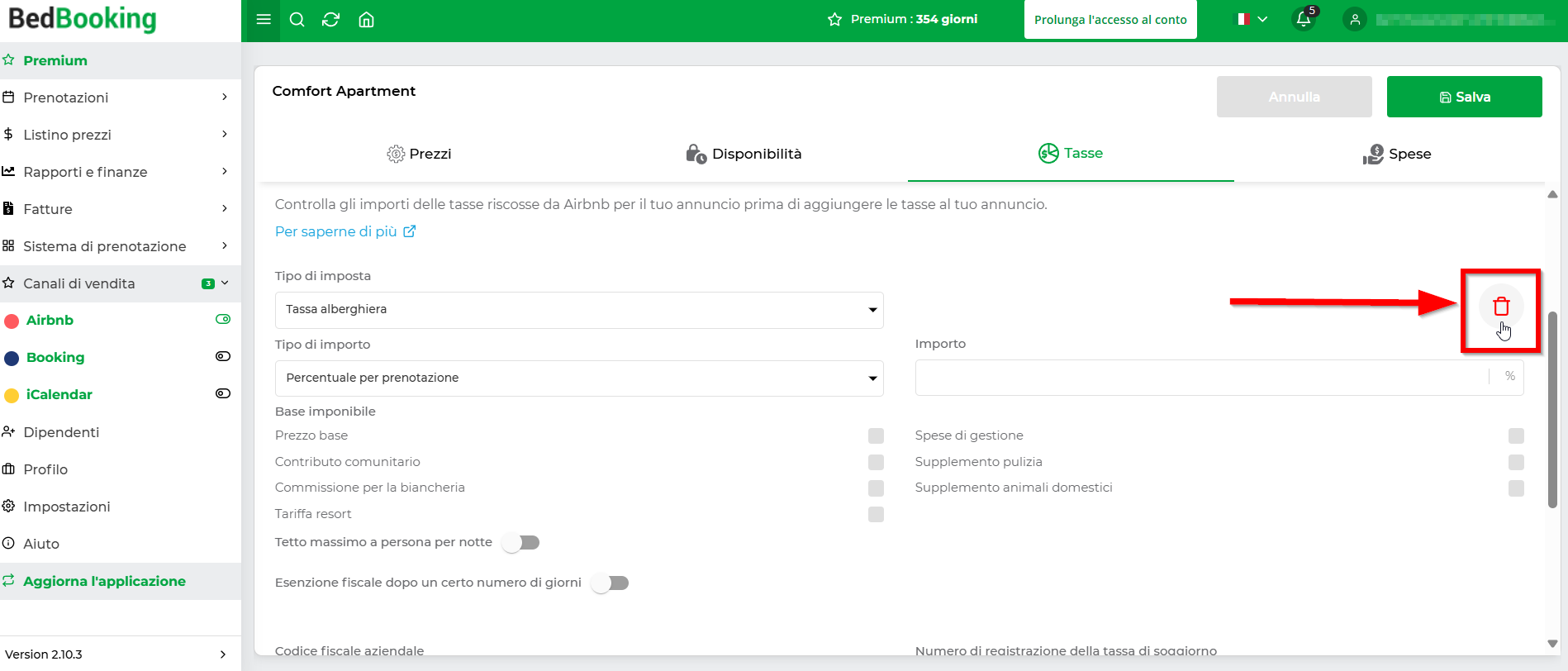Viewport: 1568px width, 671px height.
Task: Enable Tetto massimo a persona per notte
Action: coord(521,543)
